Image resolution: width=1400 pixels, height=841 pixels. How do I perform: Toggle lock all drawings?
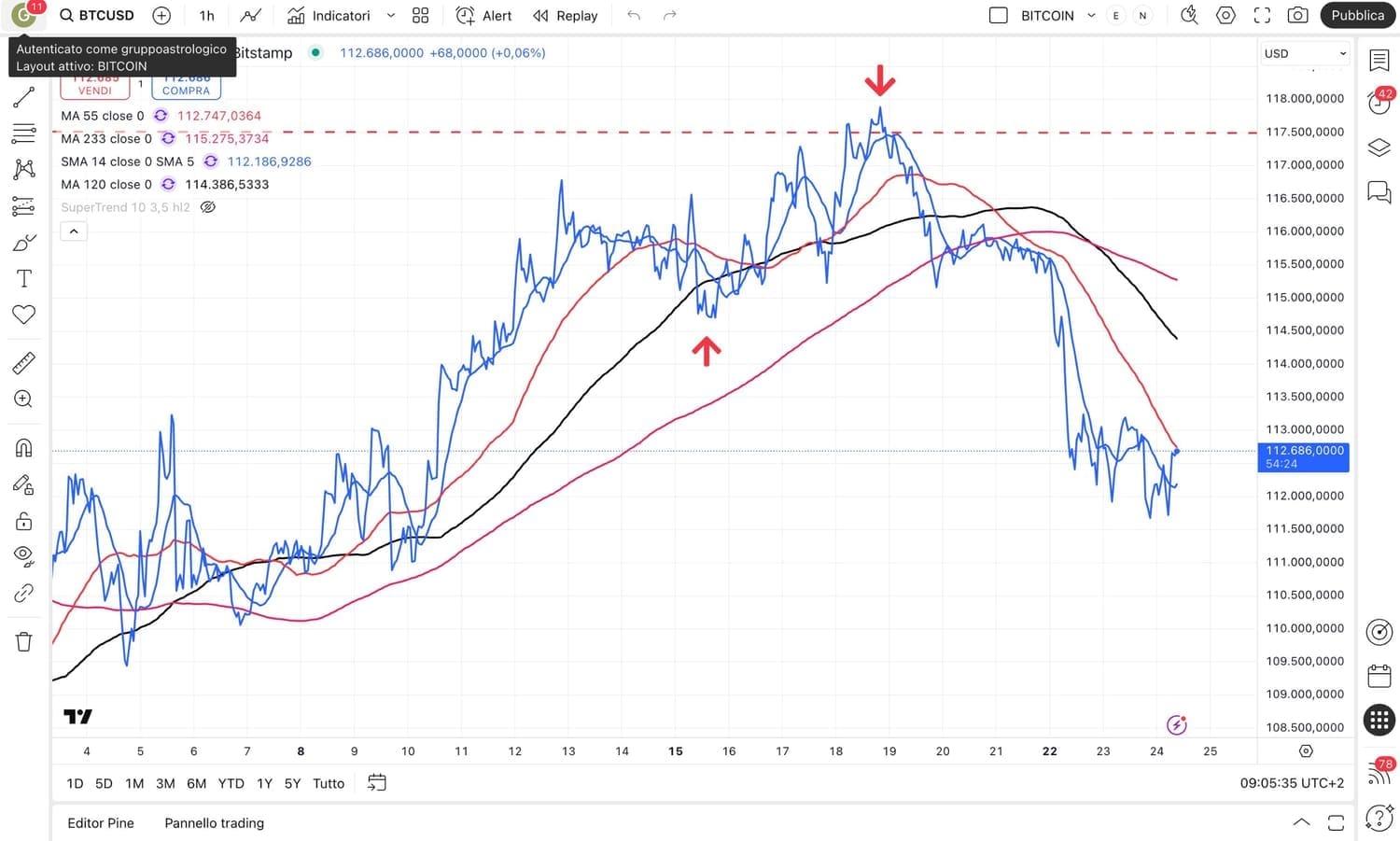click(x=23, y=520)
